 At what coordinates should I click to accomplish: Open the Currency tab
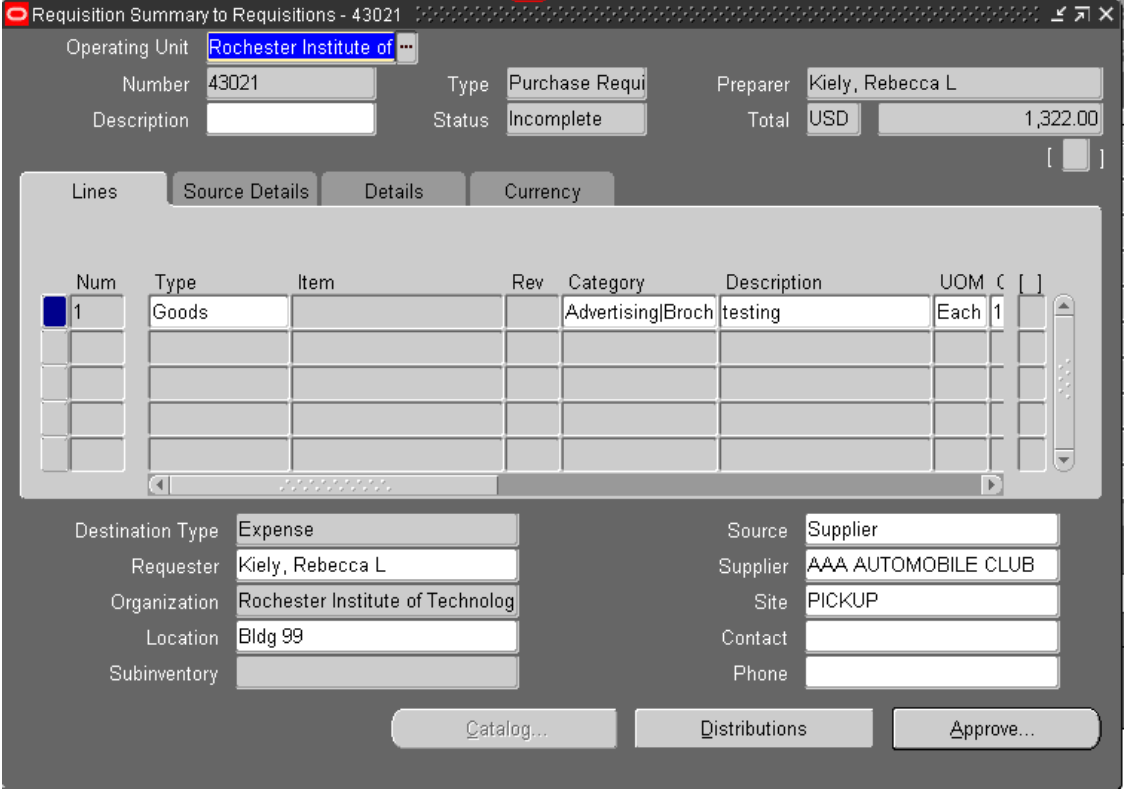tap(540, 191)
